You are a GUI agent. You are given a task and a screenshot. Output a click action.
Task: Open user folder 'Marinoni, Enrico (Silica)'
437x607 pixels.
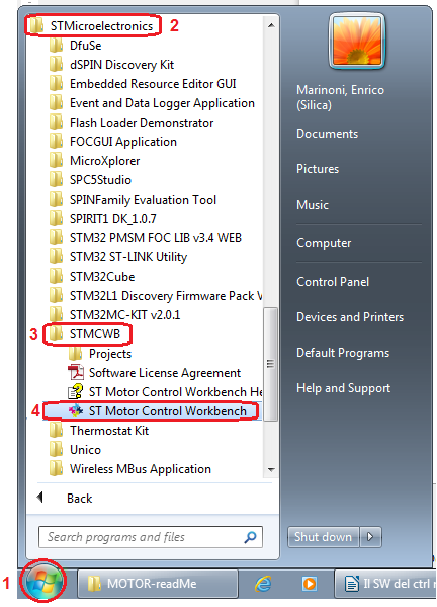coord(340,97)
